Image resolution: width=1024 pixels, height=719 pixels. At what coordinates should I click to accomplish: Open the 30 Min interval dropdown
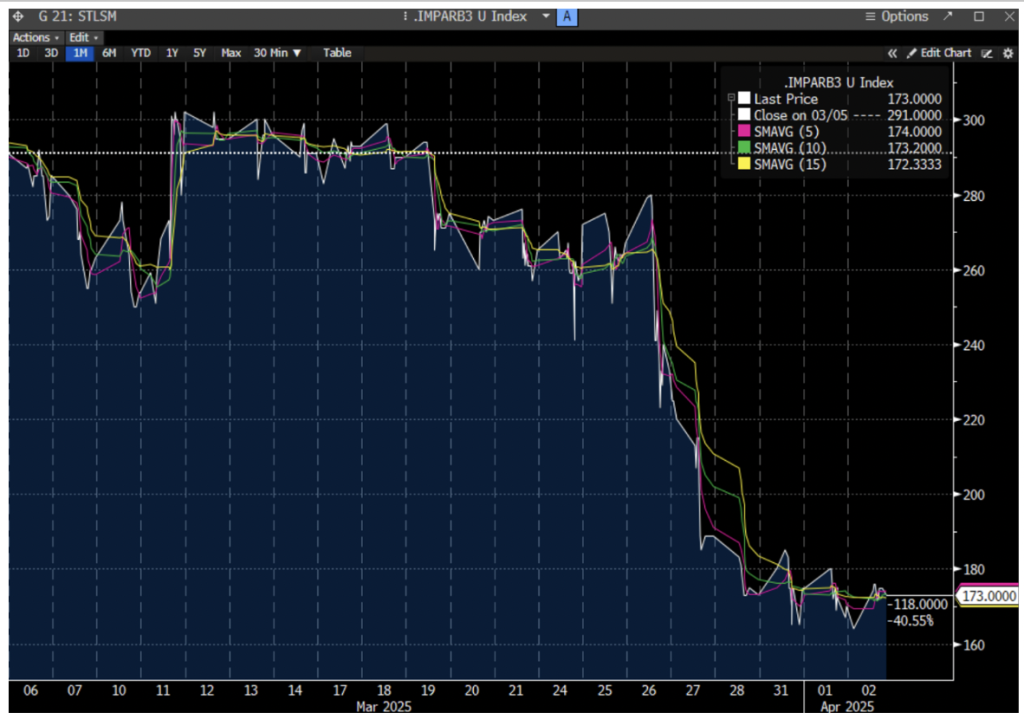pyautogui.click(x=277, y=53)
